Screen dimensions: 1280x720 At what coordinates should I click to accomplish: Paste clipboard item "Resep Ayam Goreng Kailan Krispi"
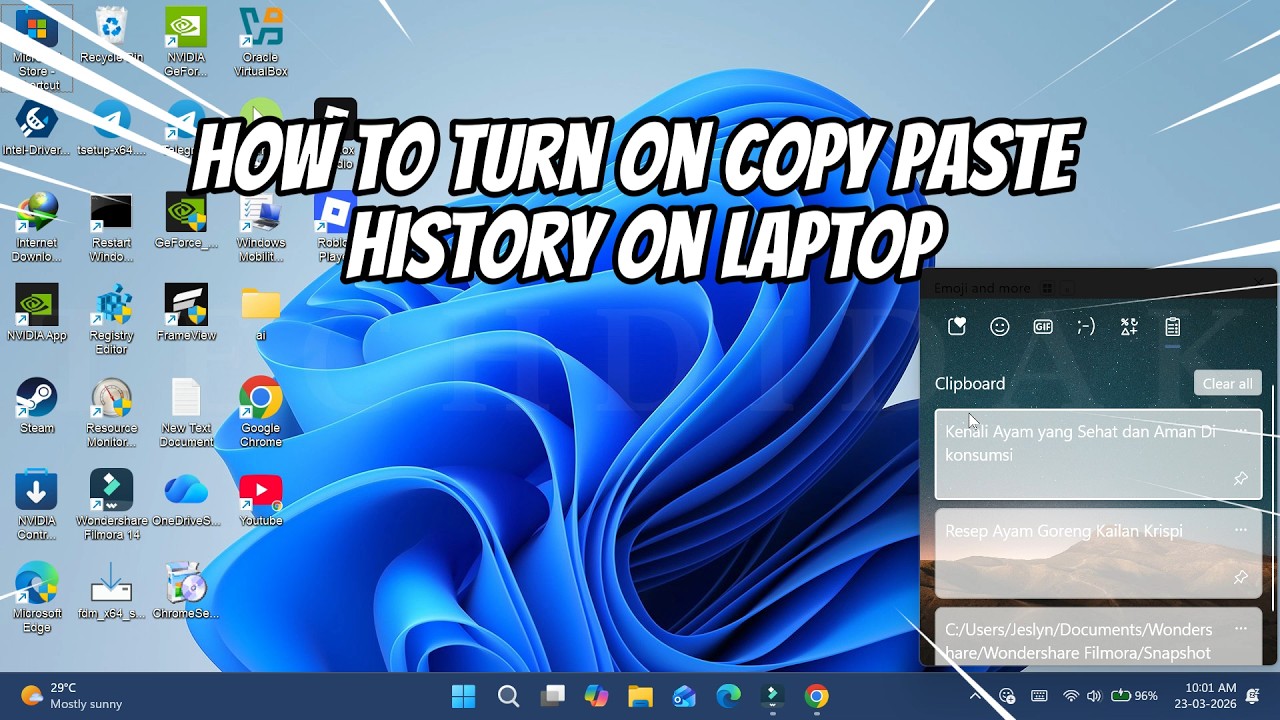pos(1098,553)
